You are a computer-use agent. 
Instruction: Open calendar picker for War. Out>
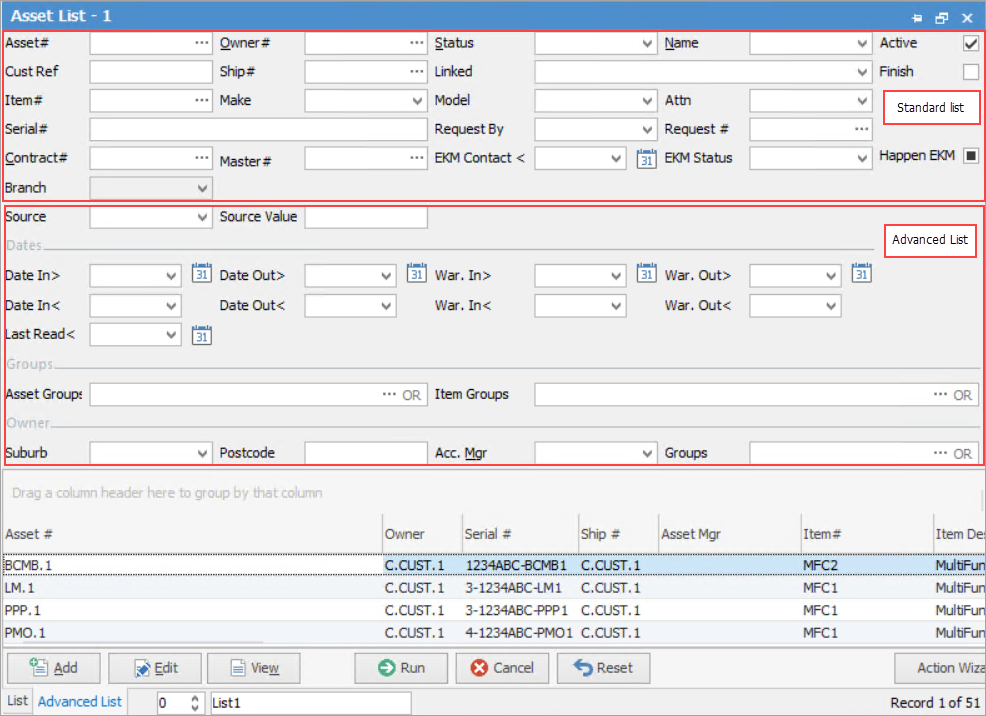pyautogui.click(x=862, y=275)
